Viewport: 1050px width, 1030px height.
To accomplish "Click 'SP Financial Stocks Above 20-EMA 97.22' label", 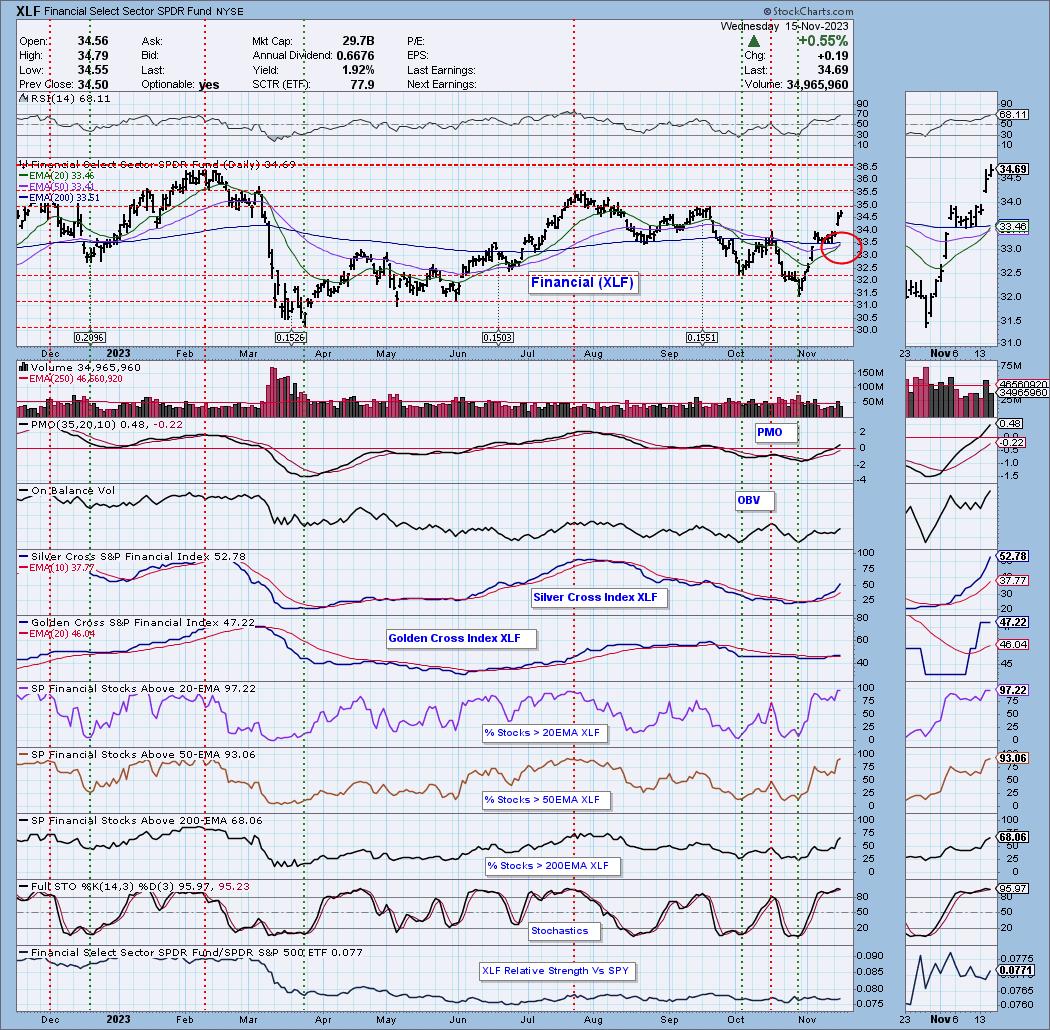I will [137, 688].
